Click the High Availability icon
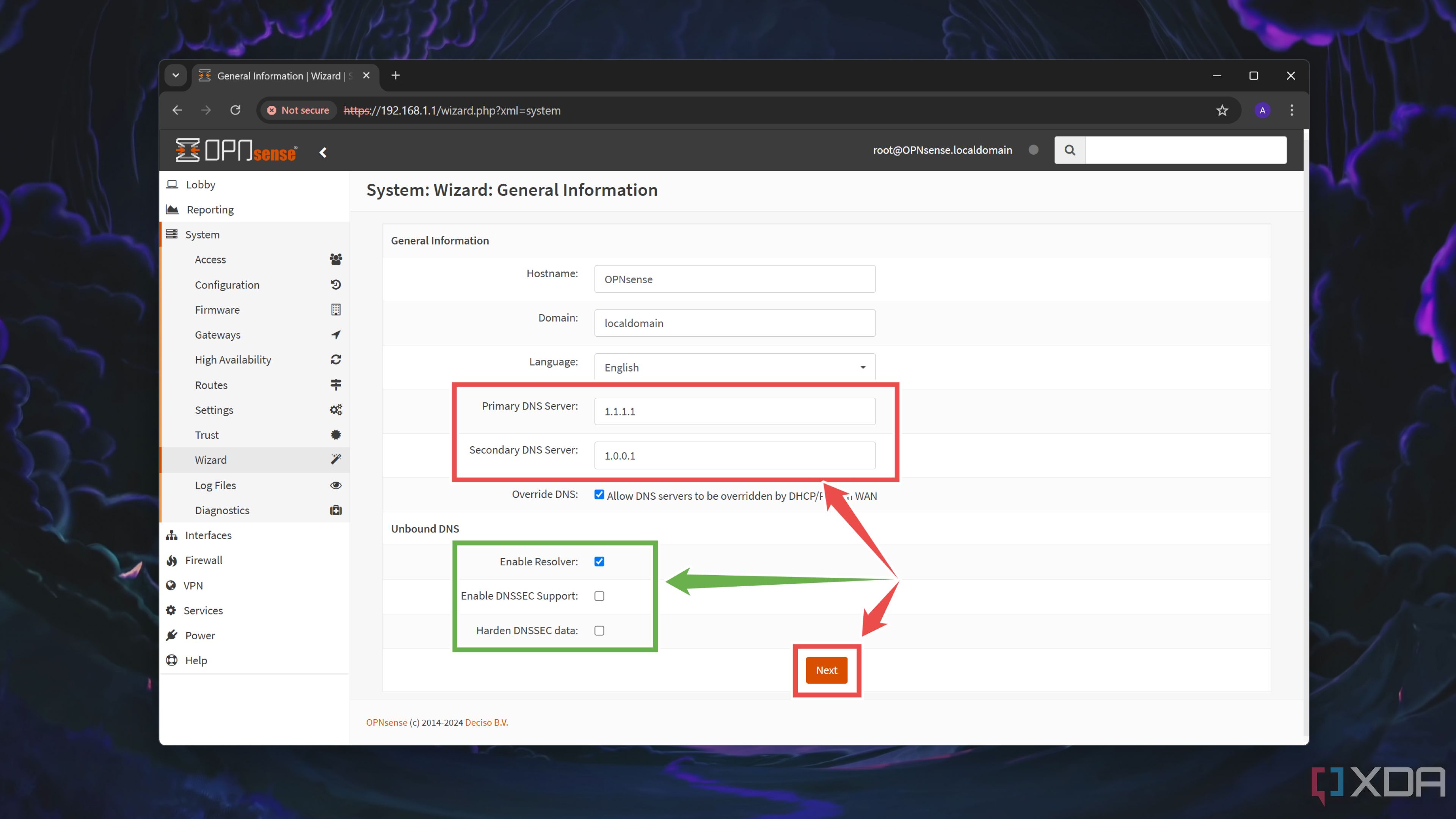This screenshot has width=1456, height=819. click(x=336, y=360)
